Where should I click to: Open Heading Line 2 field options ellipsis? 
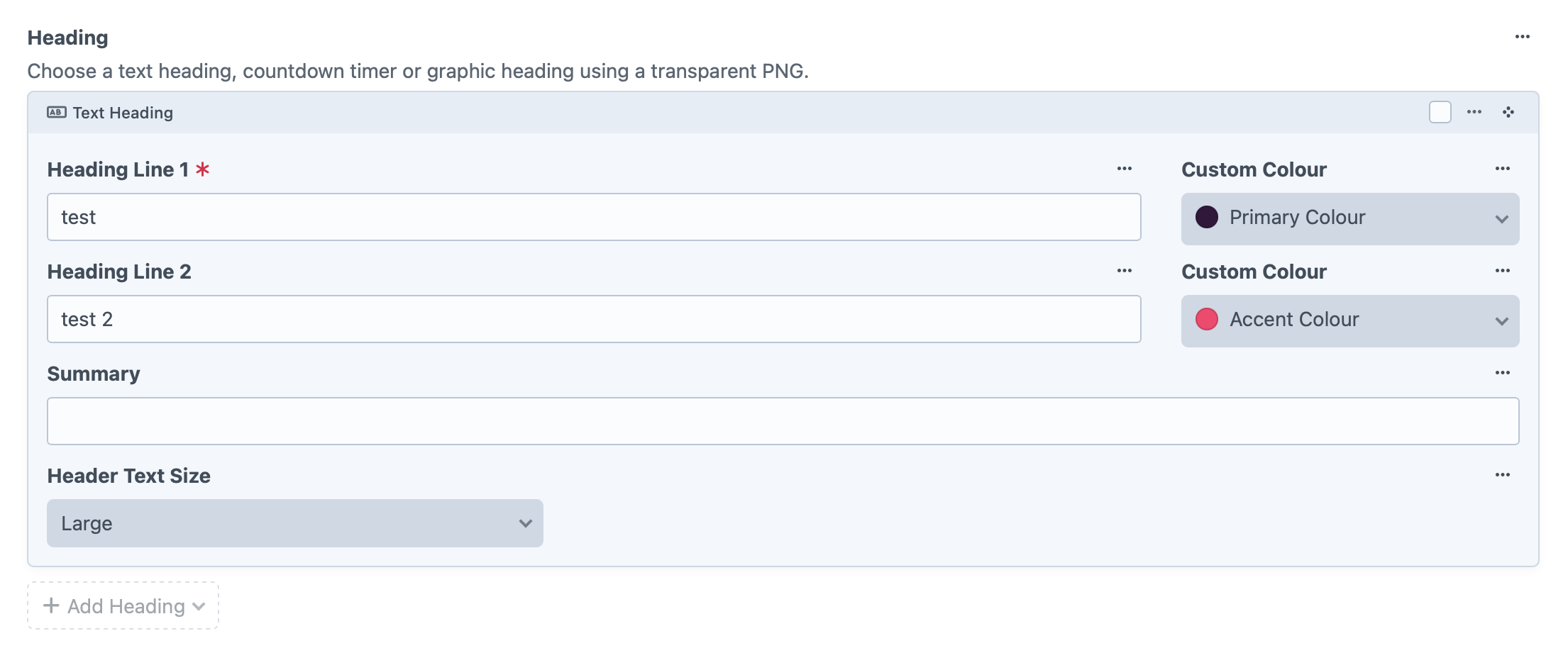point(1125,271)
